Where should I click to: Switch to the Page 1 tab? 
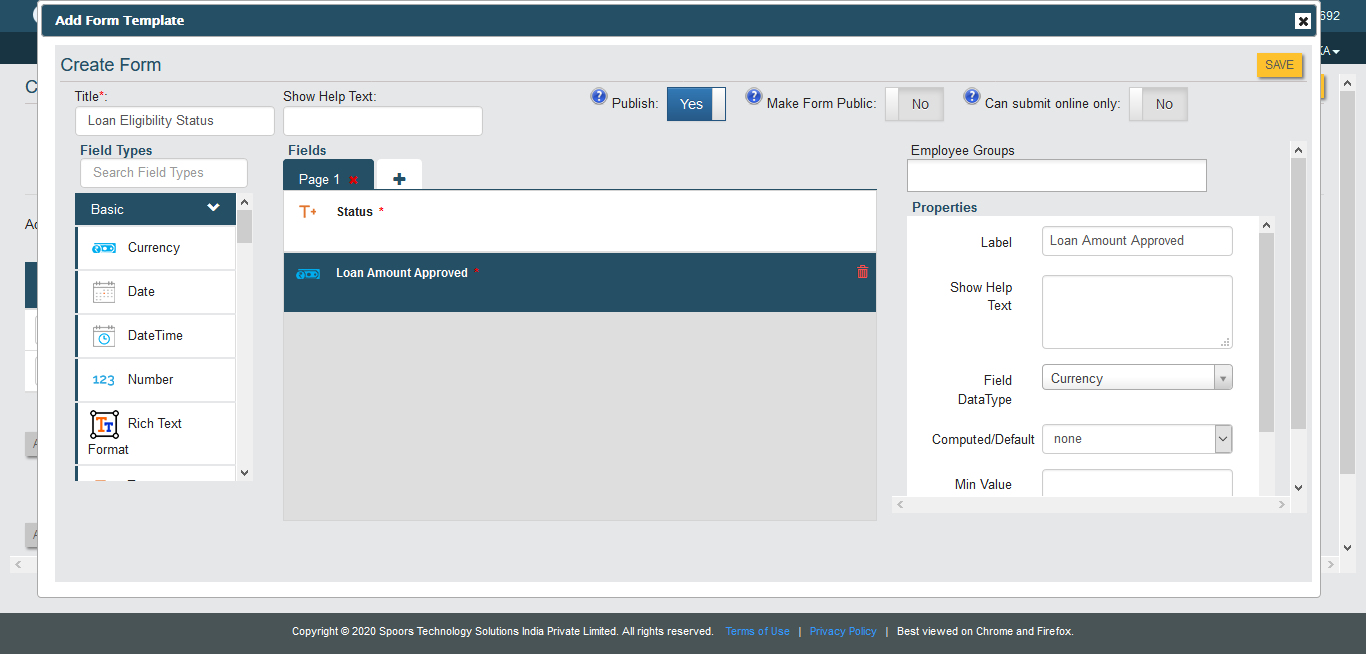(x=319, y=179)
